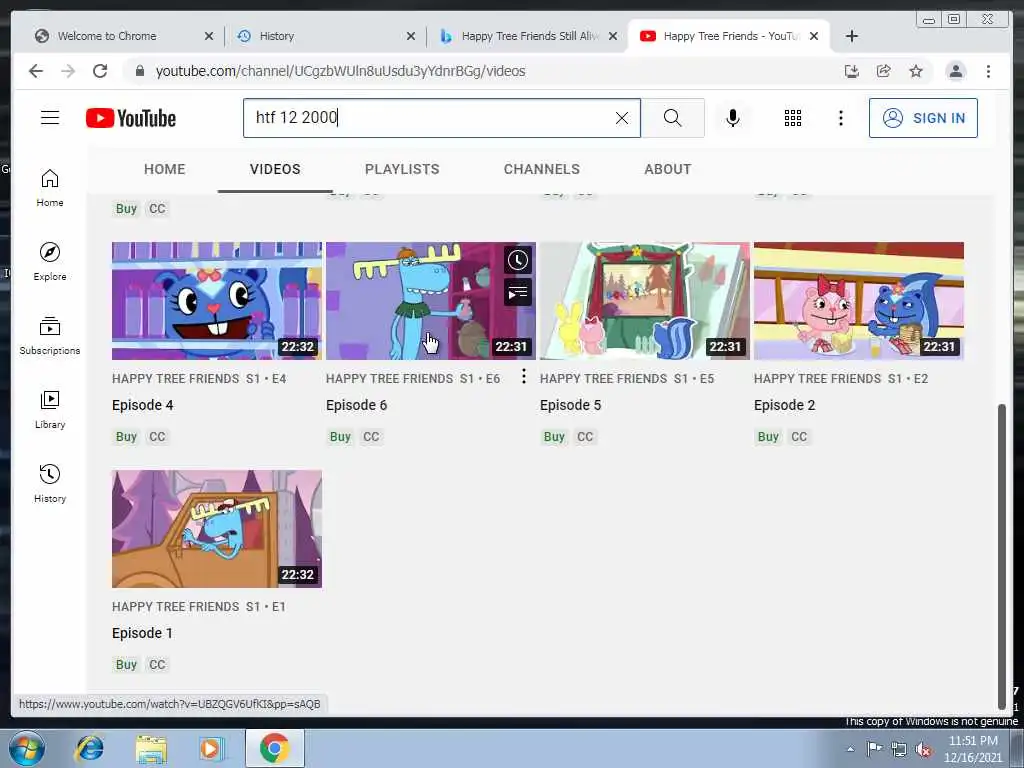The height and width of the screenshot is (768, 1024).
Task: Go back with the browser back arrow
Action: click(x=36, y=71)
